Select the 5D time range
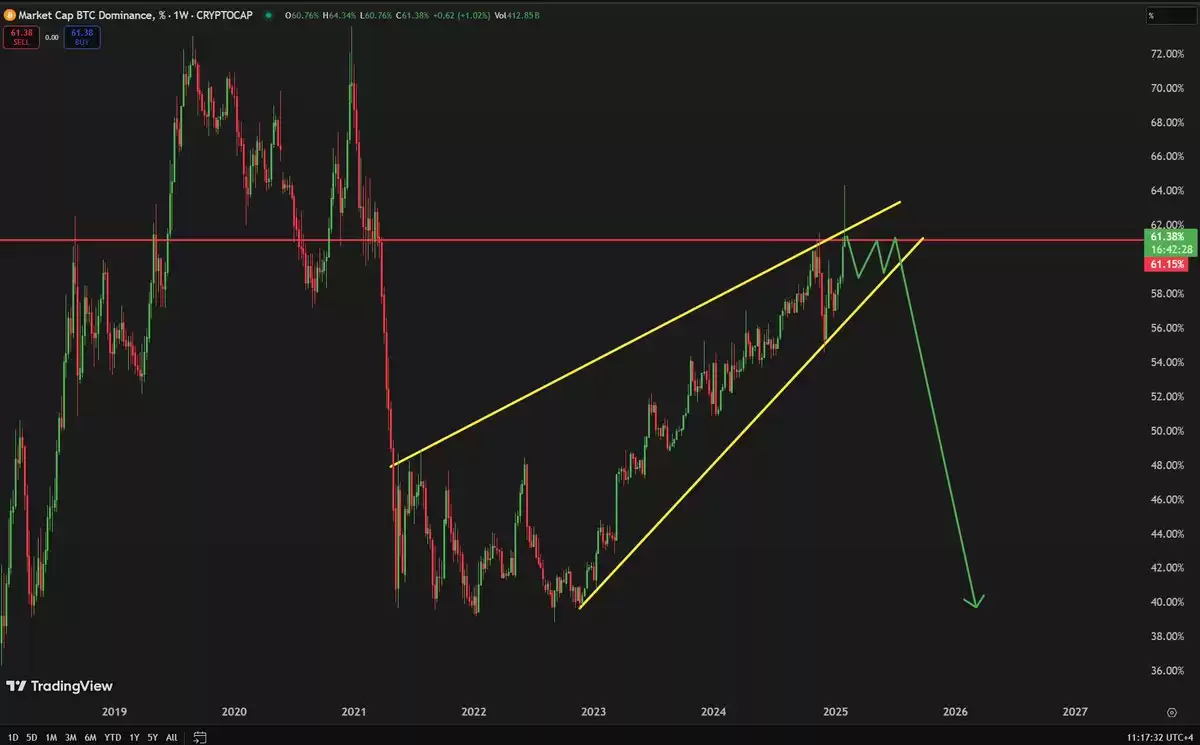Image resolution: width=1200 pixels, height=745 pixels. (x=32, y=737)
